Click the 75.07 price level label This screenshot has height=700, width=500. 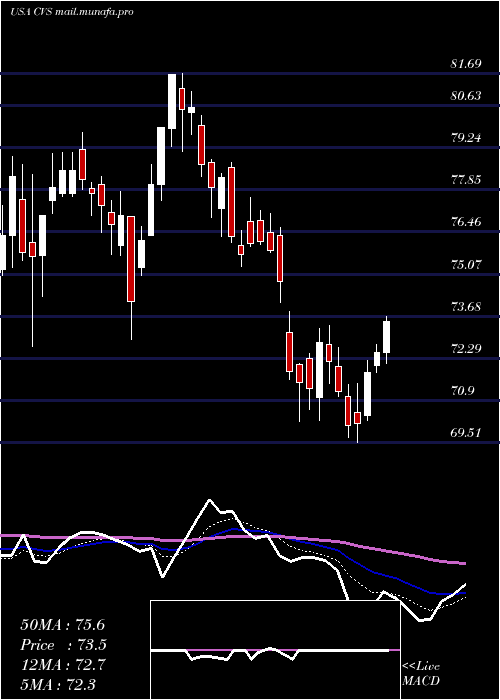tap(466, 264)
